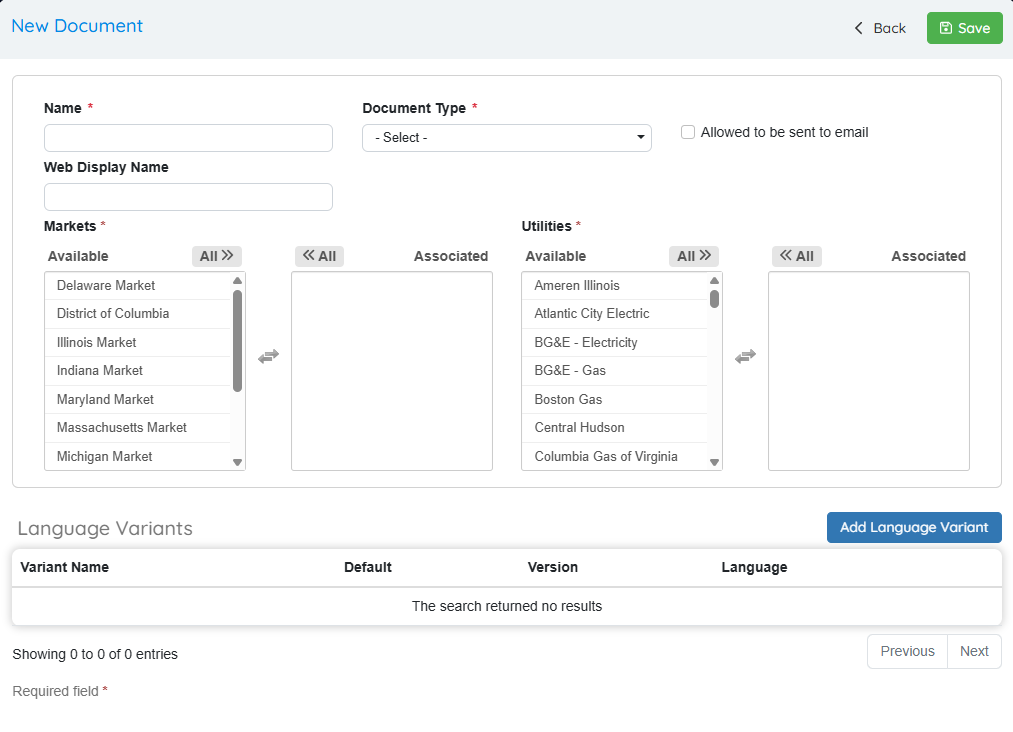Click Previous pagination button

pyautogui.click(x=907, y=651)
